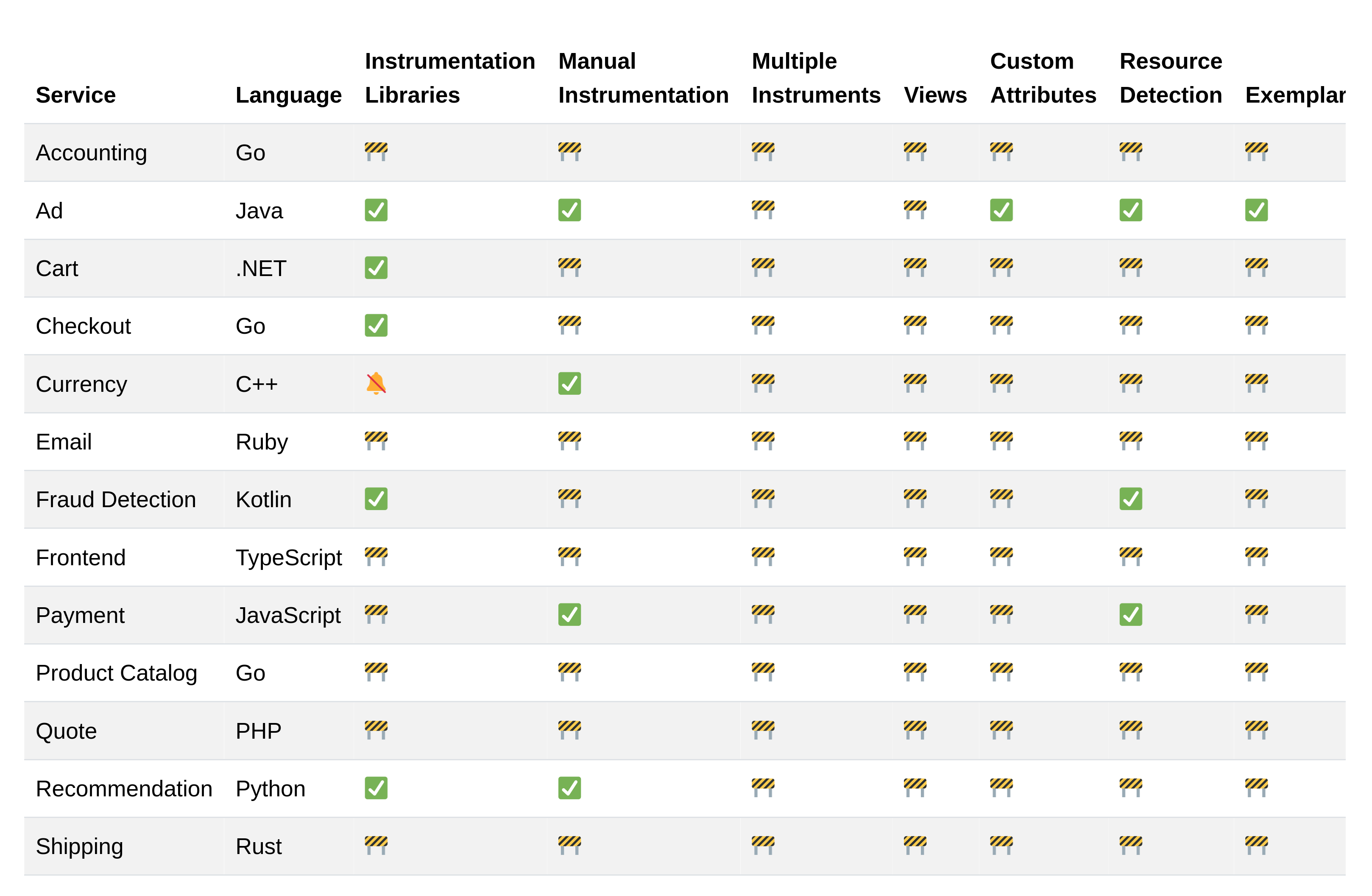The width and height of the screenshot is (1372, 896).
Task: Click Frontend's Manual Instrumentation construction icon
Action: 569,556
